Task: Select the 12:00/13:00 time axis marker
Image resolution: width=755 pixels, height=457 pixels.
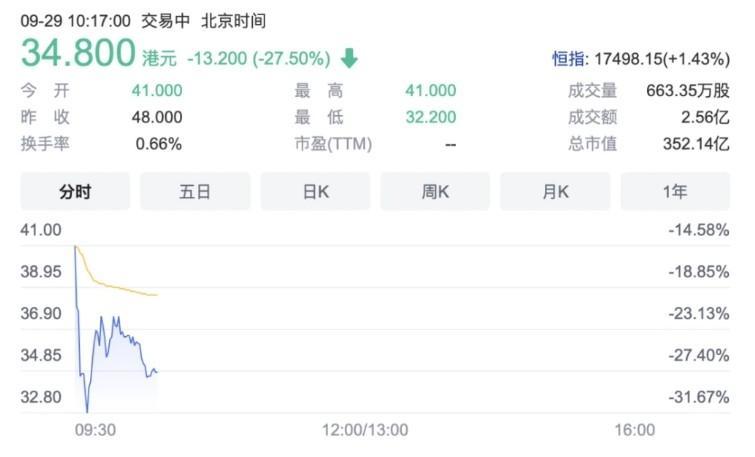Action: point(365,430)
